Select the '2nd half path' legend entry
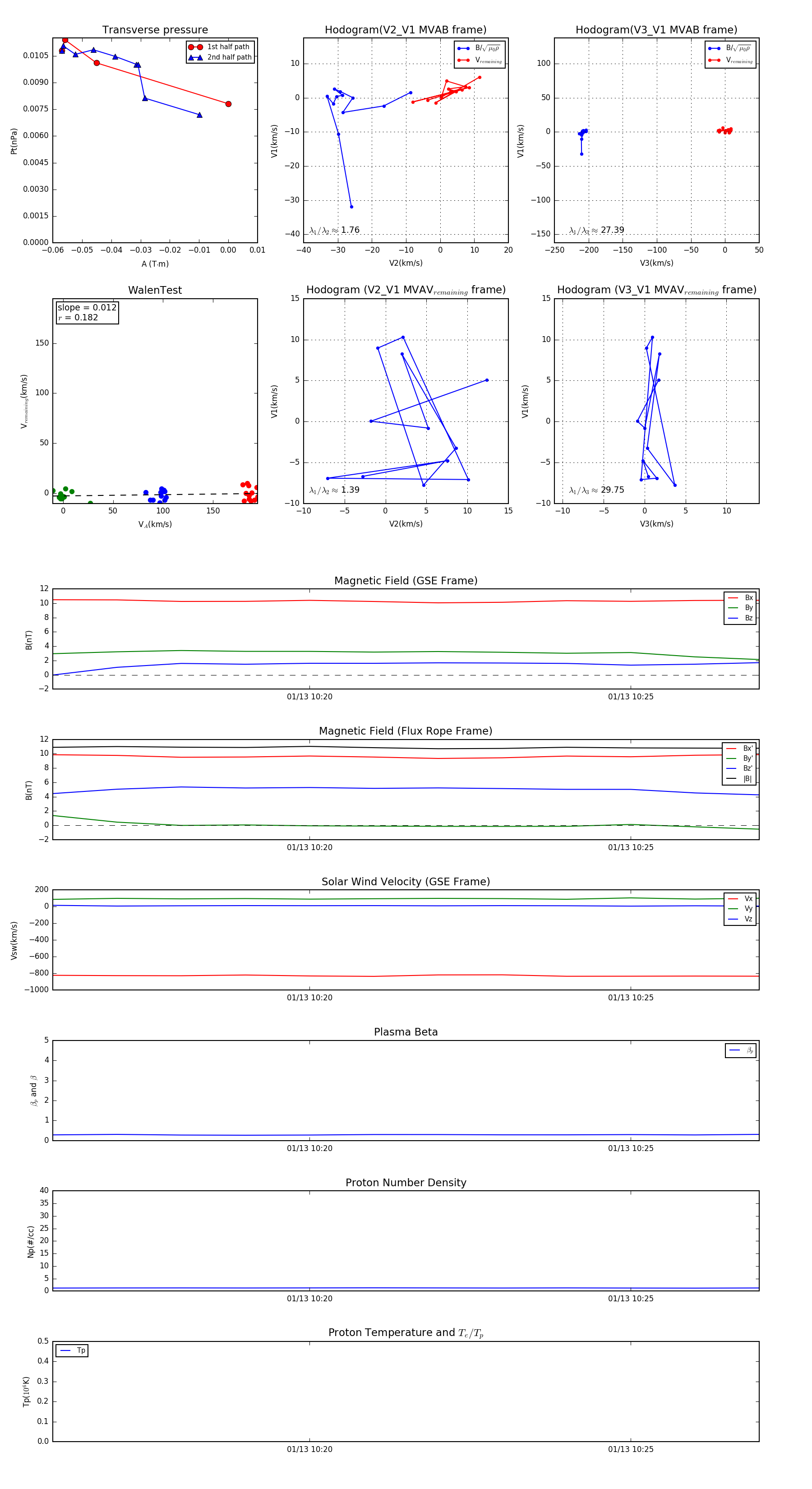This screenshot has width=812, height=1489. point(220,57)
